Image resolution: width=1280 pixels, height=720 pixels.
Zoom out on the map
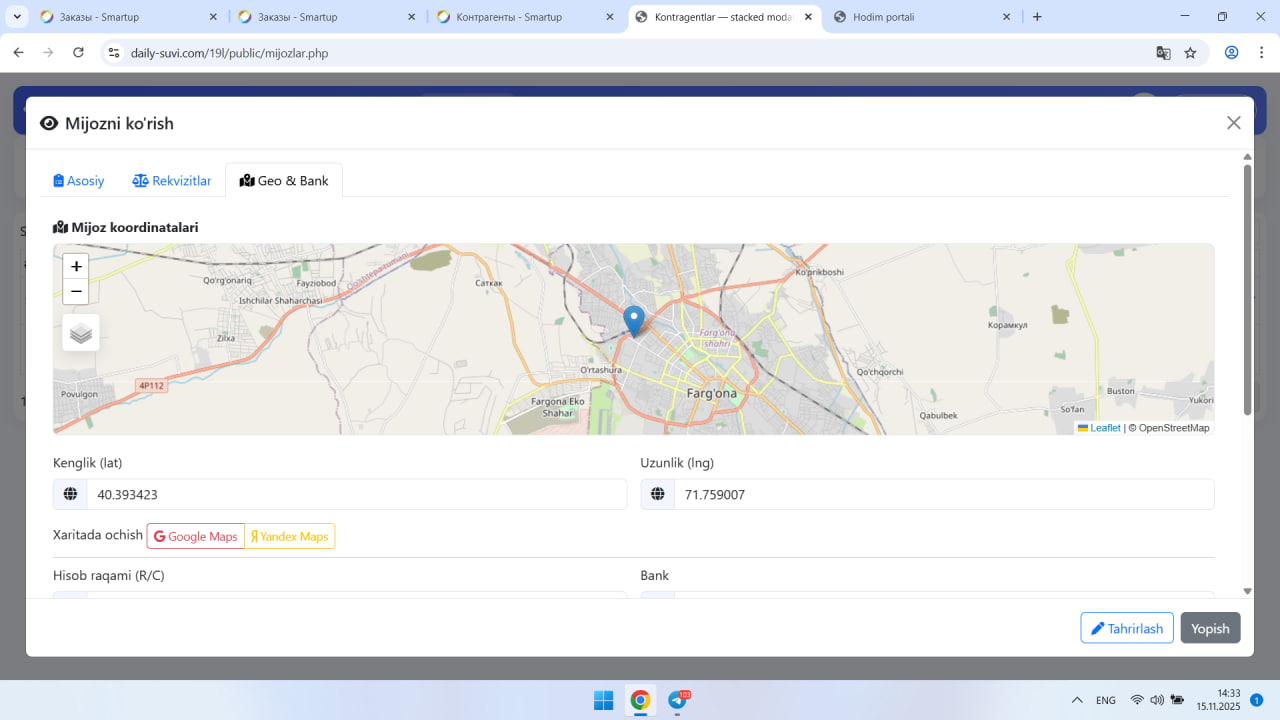click(76, 292)
